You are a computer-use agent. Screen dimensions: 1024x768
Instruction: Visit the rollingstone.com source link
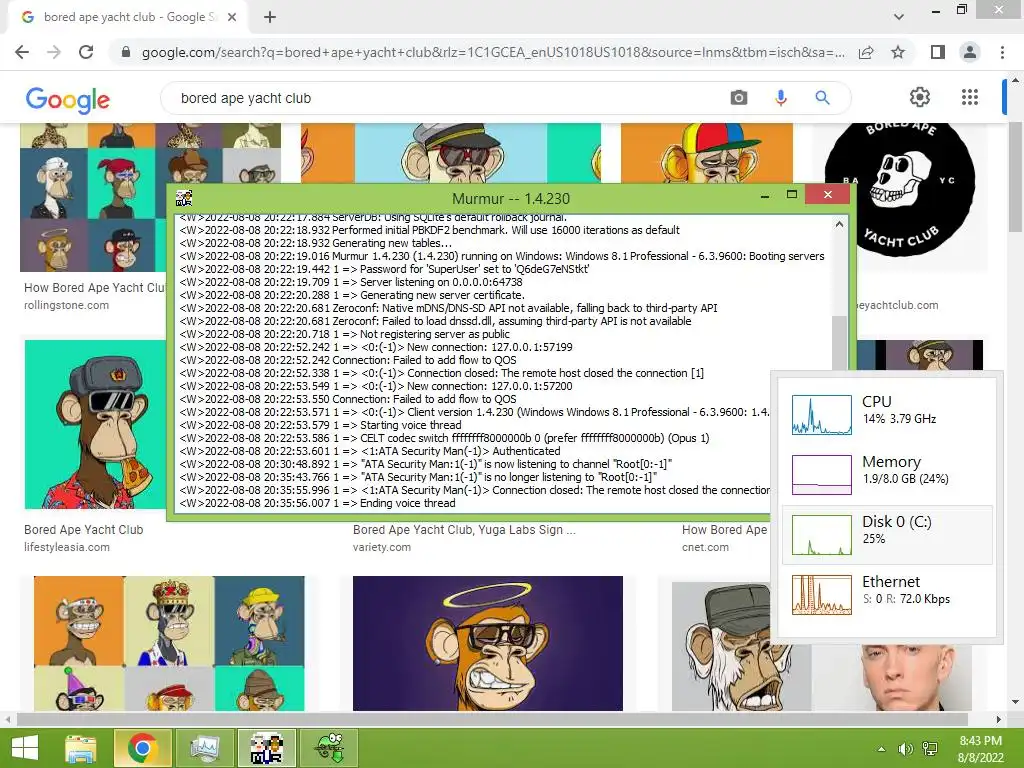point(67,305)
